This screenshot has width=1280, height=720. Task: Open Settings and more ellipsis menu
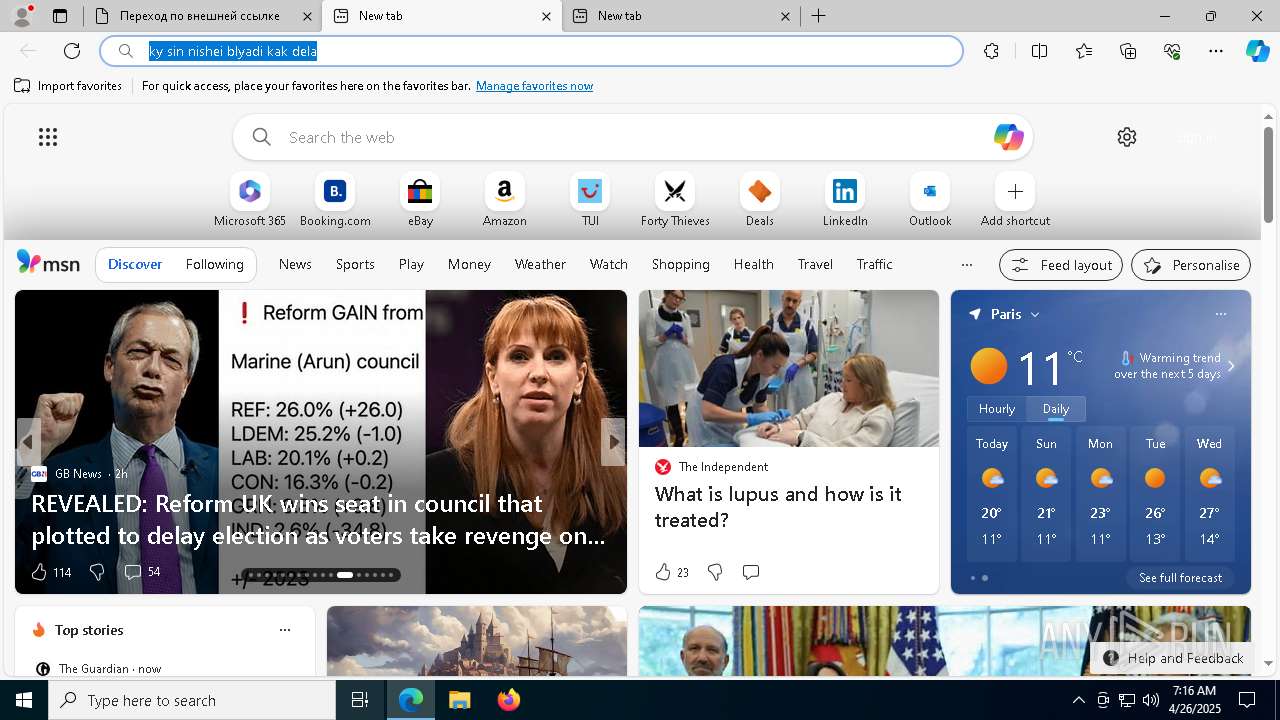click(x=1216, y=51)
